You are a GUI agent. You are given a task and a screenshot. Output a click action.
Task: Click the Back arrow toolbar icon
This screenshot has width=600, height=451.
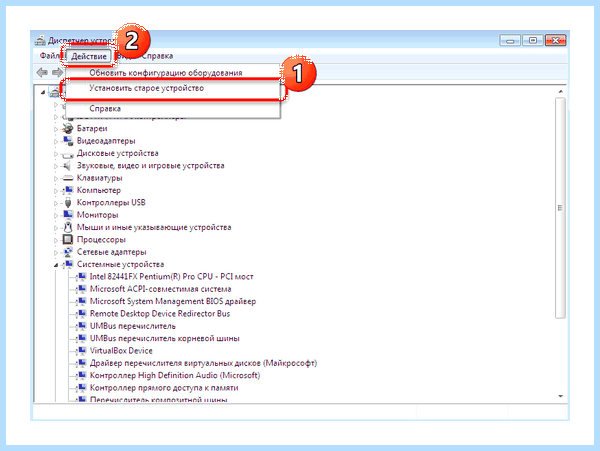point(42,72)
